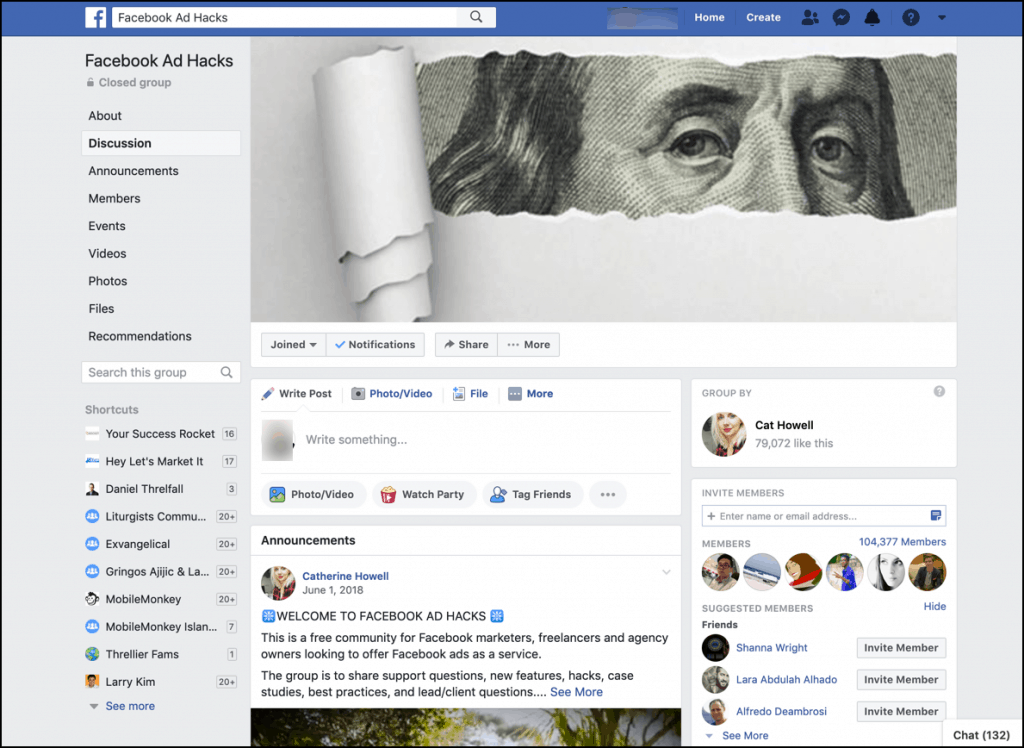Open the Cat Howell page link
The height and width of the screenshot is (748, 1024).
[x=784, y=425]
